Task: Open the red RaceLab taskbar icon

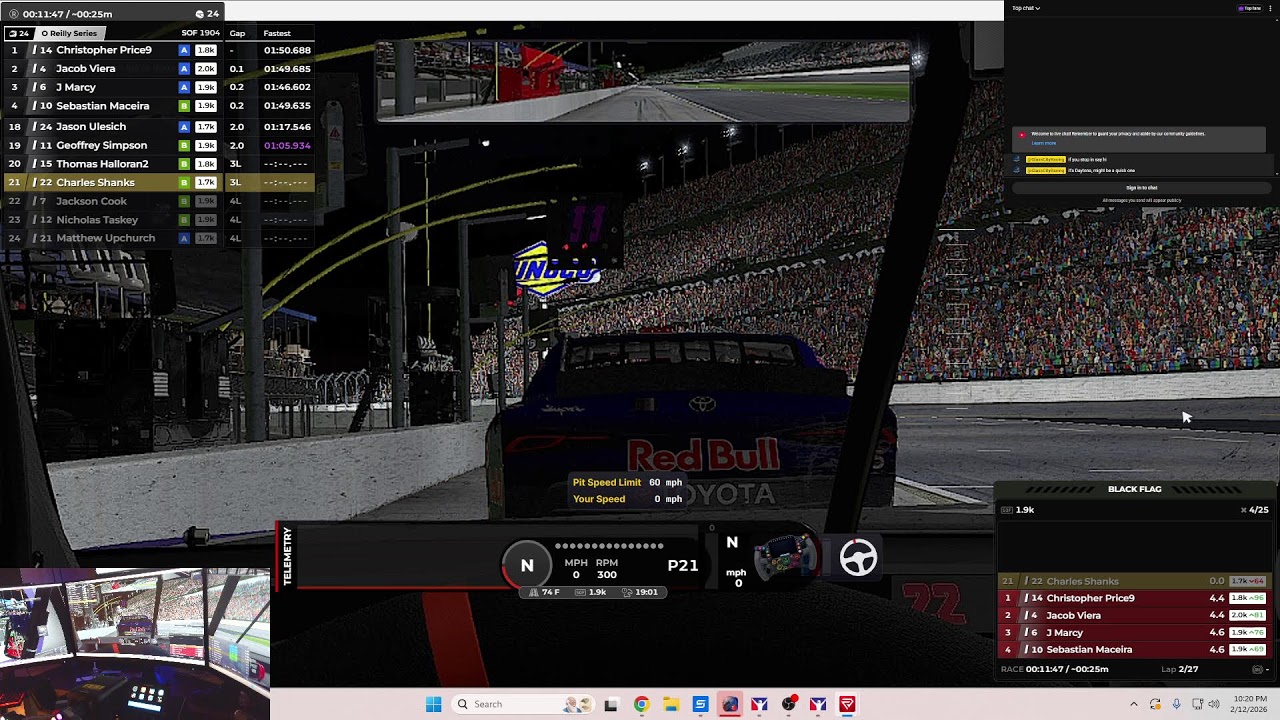Action: coord(847,704)
